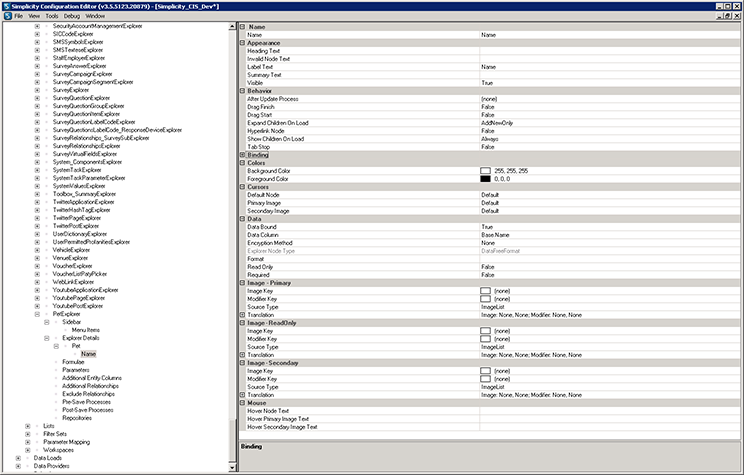Edit the Name property value field
This screenshot has width=744, height=475.
click(610, 35)
